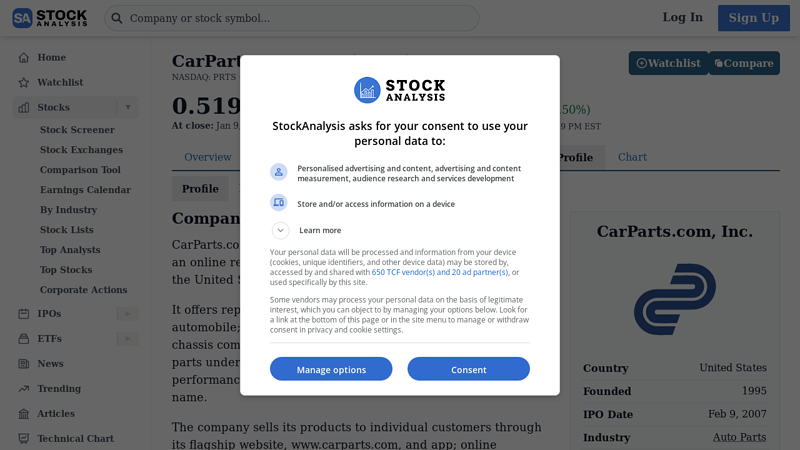
Task: Switch to the Chart tab
Action: [x=632, y=157]
